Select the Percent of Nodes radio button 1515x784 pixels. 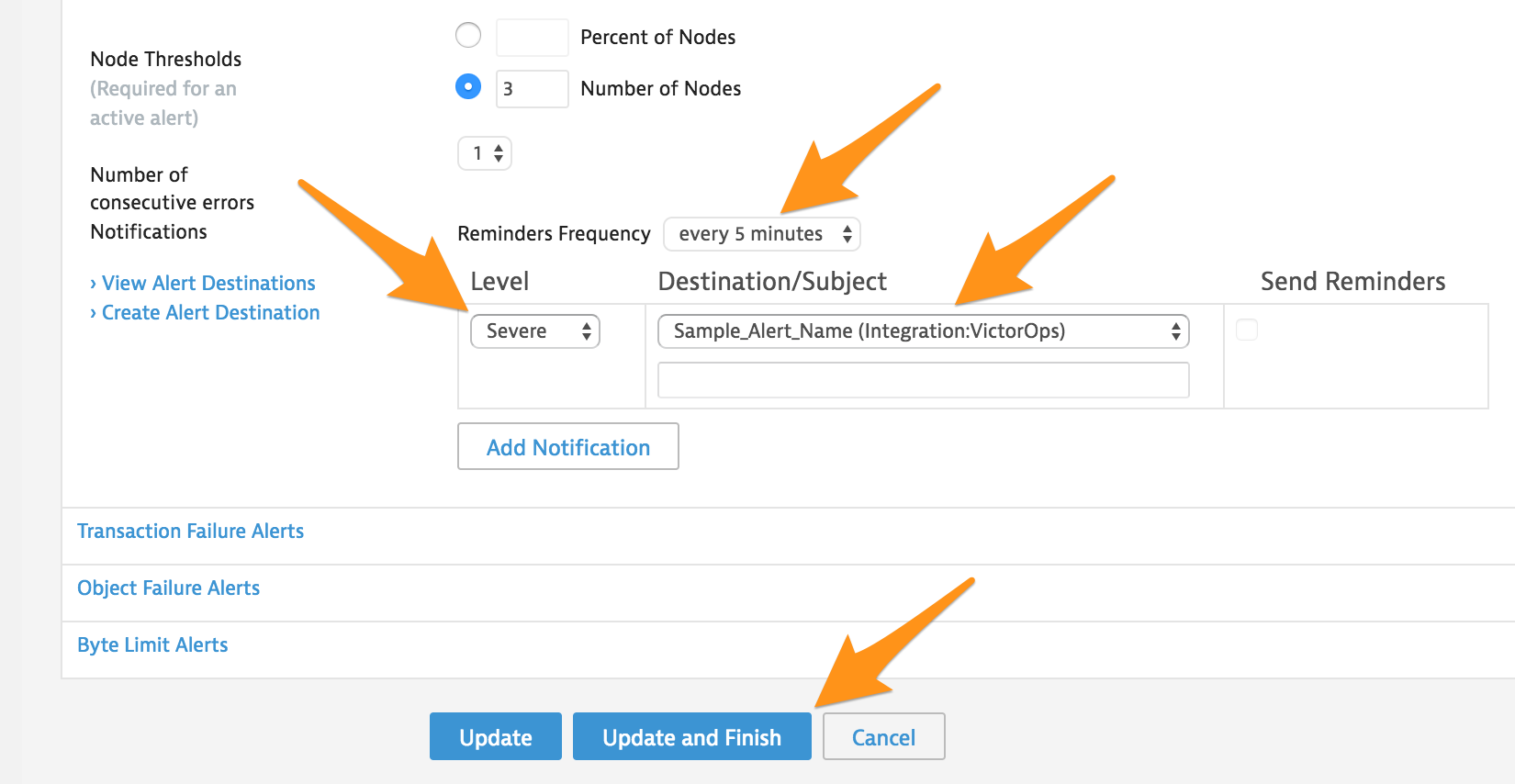click(x=468, y=35)
